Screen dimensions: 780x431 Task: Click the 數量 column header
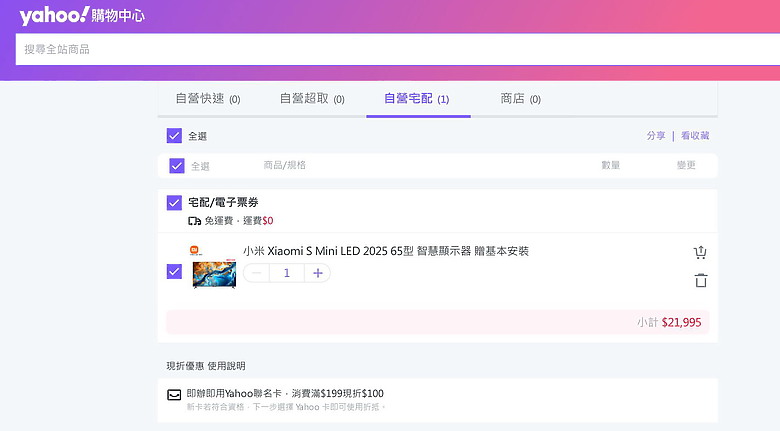pyautogui.click(x=610, y=165)
